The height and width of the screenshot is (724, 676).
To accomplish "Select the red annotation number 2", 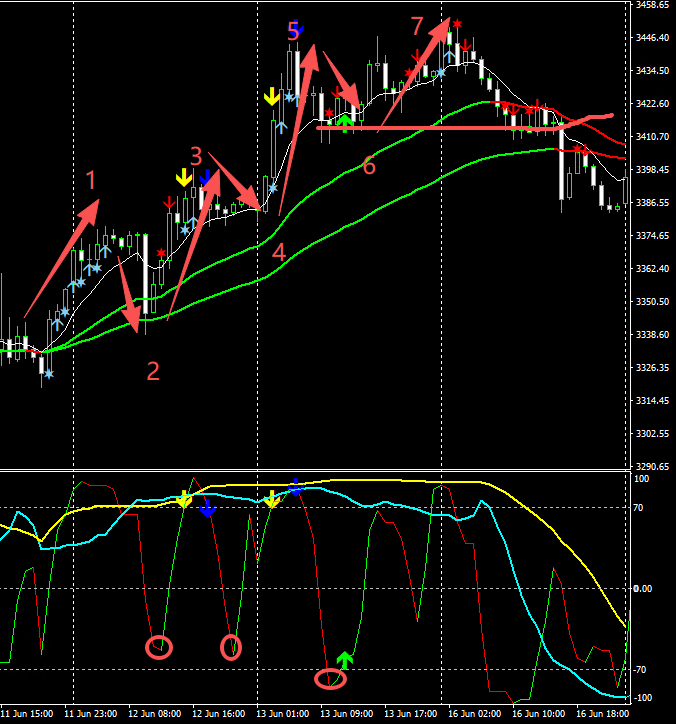I will (153, 372).
